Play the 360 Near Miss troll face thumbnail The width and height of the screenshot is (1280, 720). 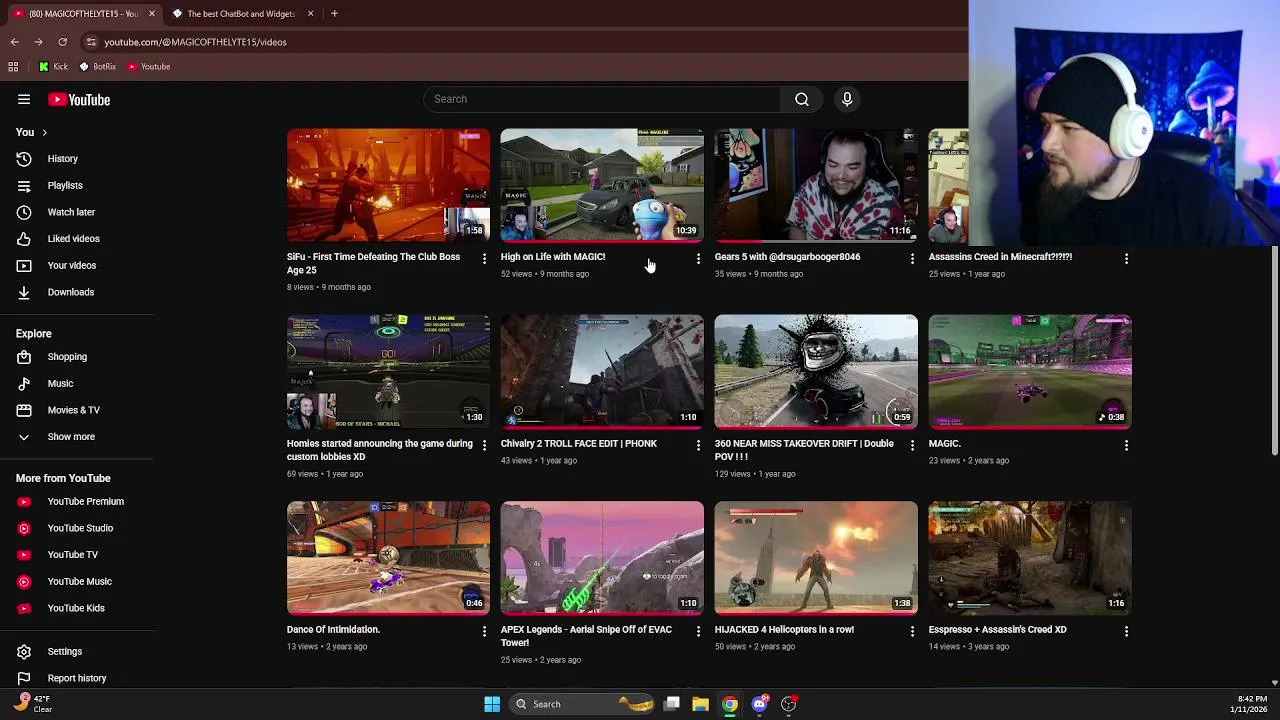(816, 372)
